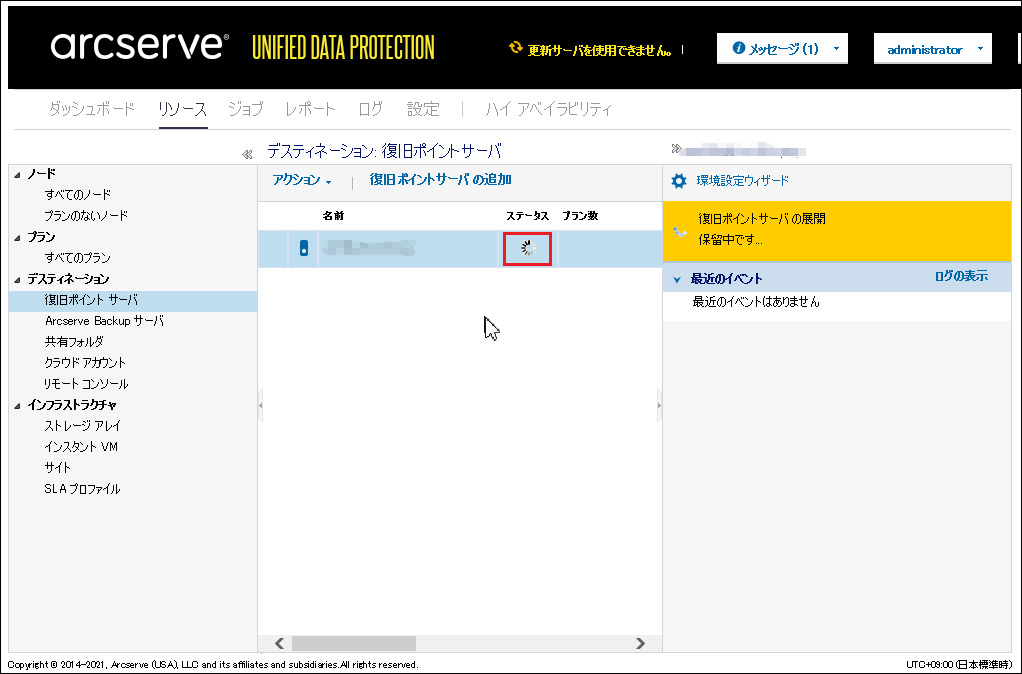The width and height of the screenshot is (1022, 674).
Task: Switch to the リソース tab
Action: pos(182,109)
